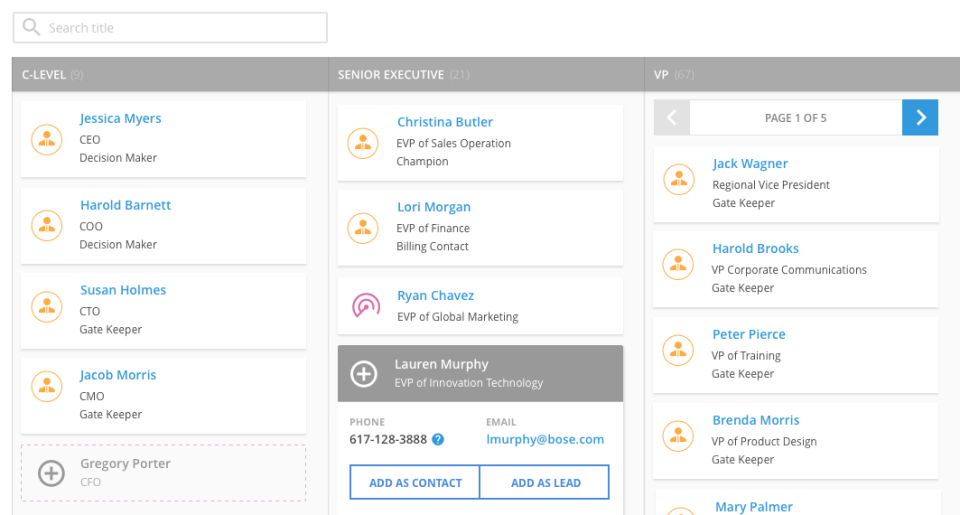
Task: Open Harold Barnett's profile link
Action: [x=126, y=205]
